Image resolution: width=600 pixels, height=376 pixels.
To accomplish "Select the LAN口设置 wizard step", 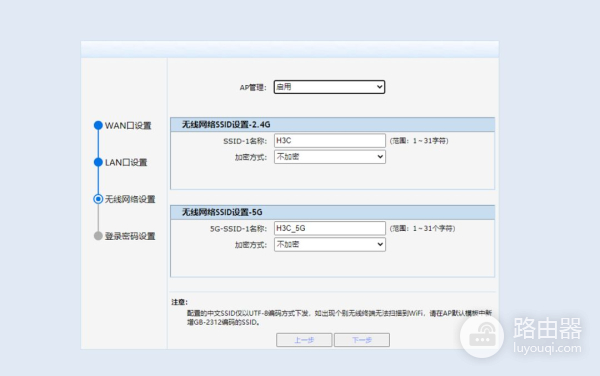I will 126,162.
